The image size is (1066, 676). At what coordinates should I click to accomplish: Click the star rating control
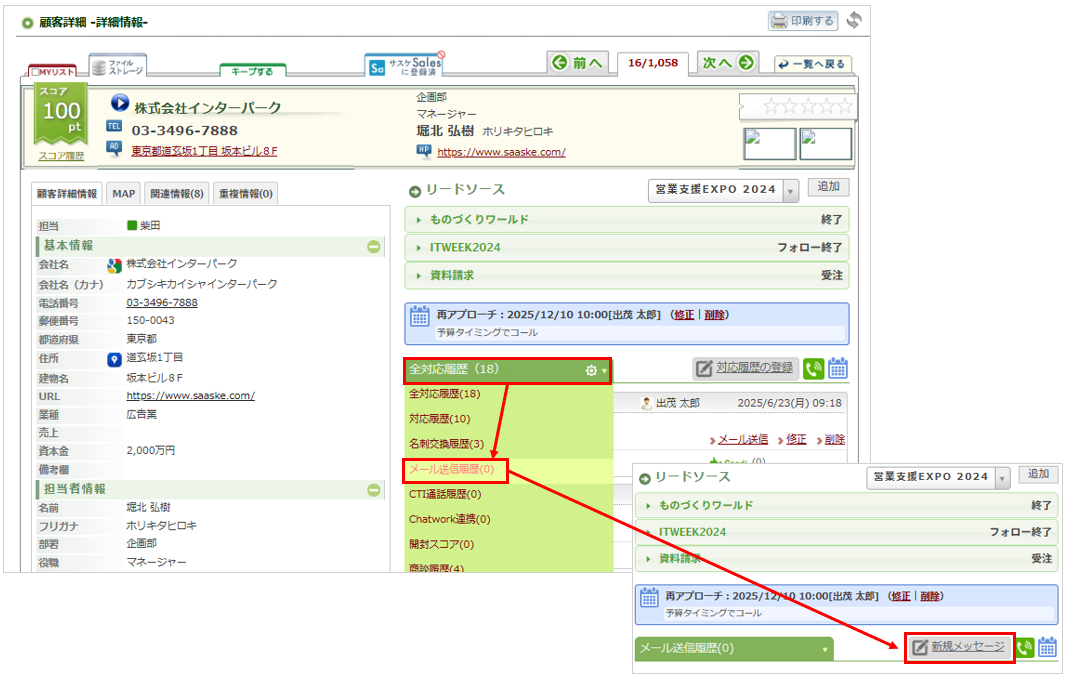pyautogui.click(x=806, y=106)
